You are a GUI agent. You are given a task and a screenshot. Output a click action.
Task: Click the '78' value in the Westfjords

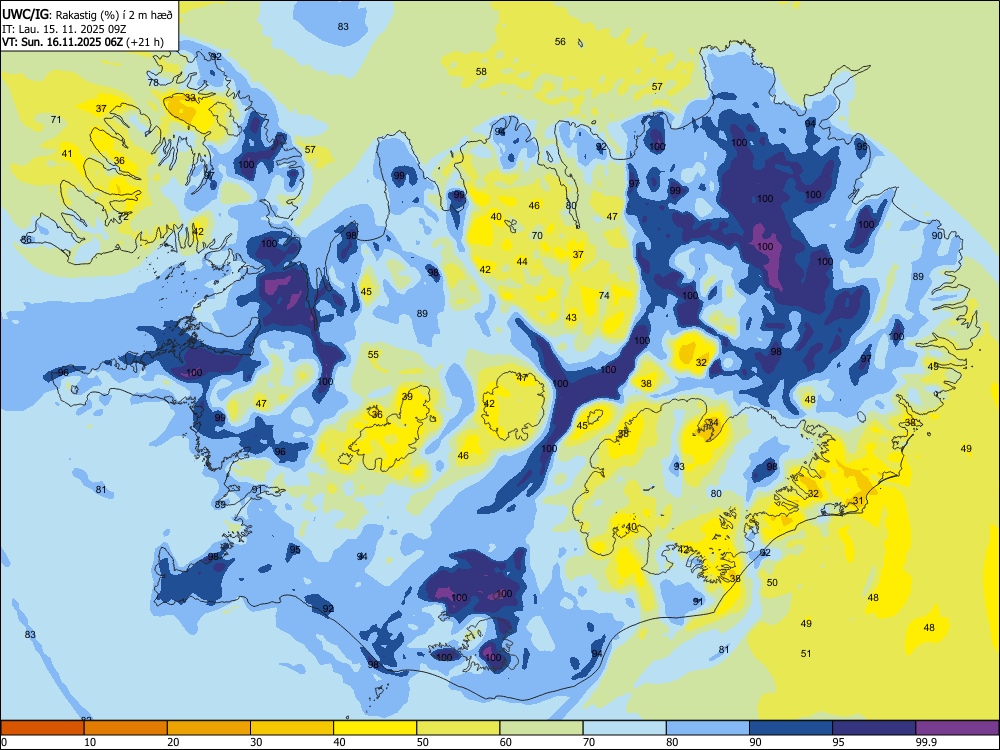[x=153, y=82]
